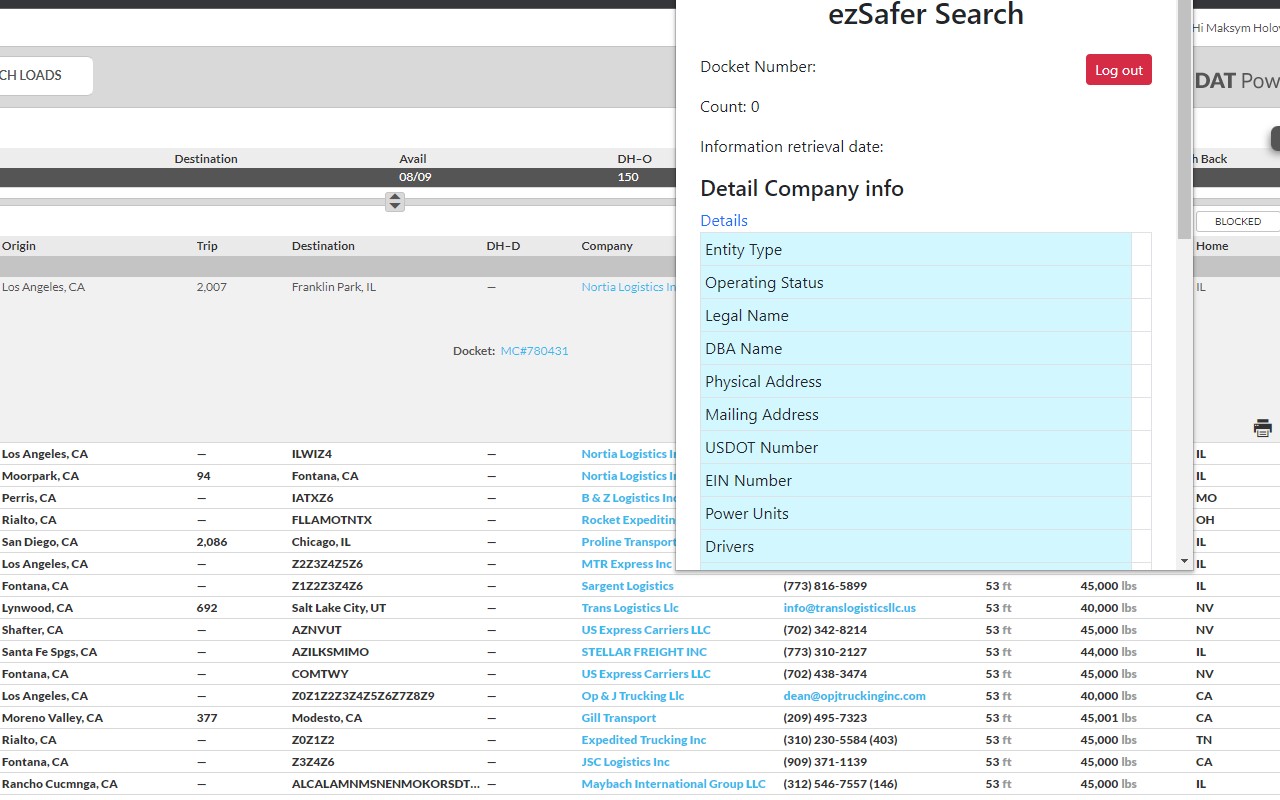Click the up arrow on the panel resize stepper
The width and height of the screenshot is (1280, 800).
pyautogui.click(x=394, y=198)
